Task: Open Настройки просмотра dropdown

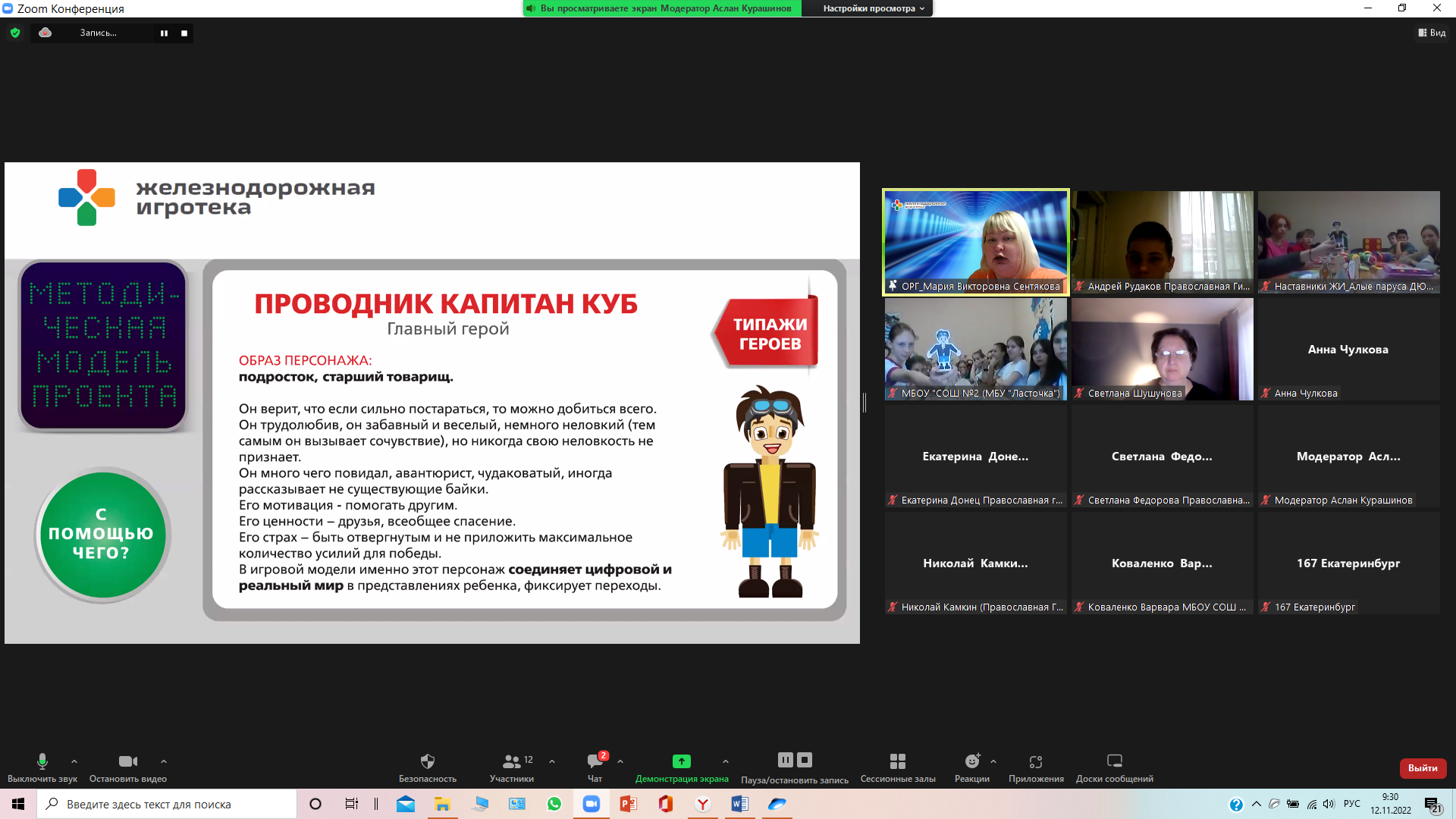Action: coord(874,8)
